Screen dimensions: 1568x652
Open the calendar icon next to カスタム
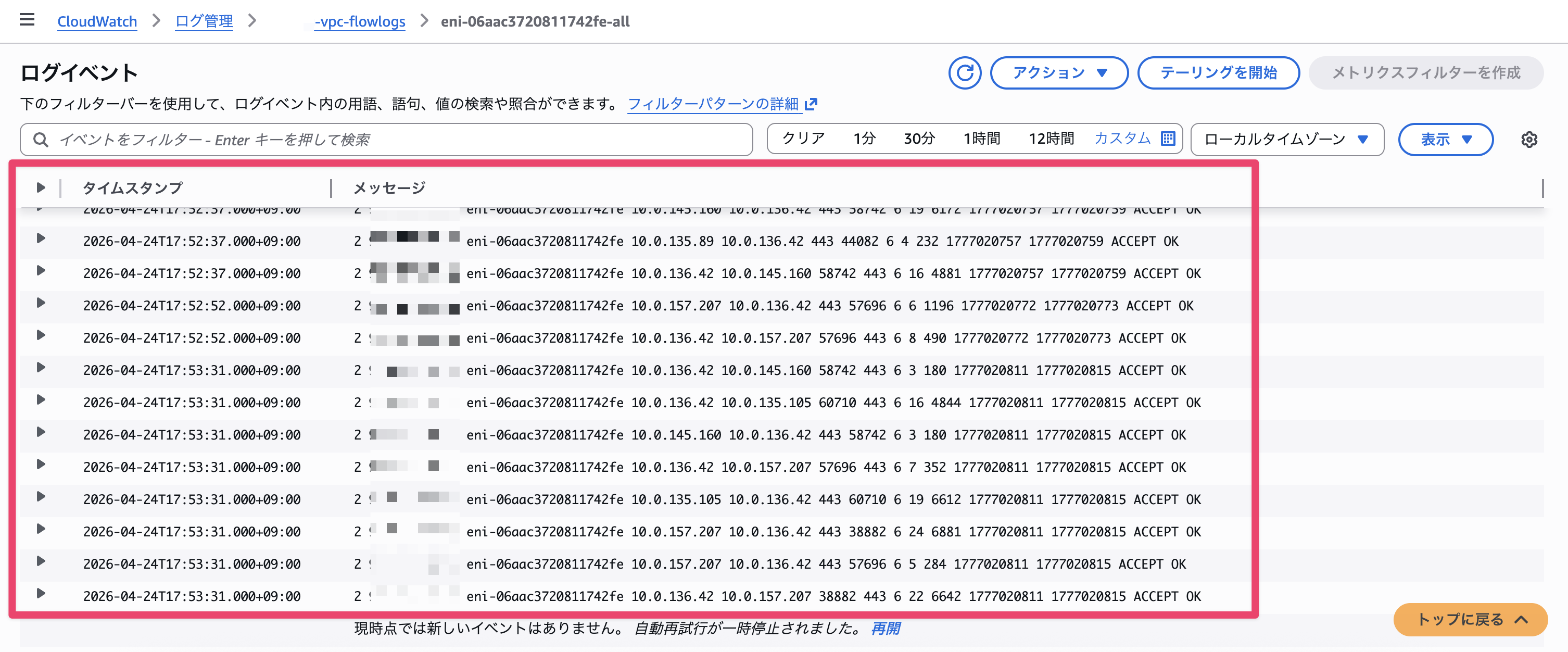coord(1167,139)
